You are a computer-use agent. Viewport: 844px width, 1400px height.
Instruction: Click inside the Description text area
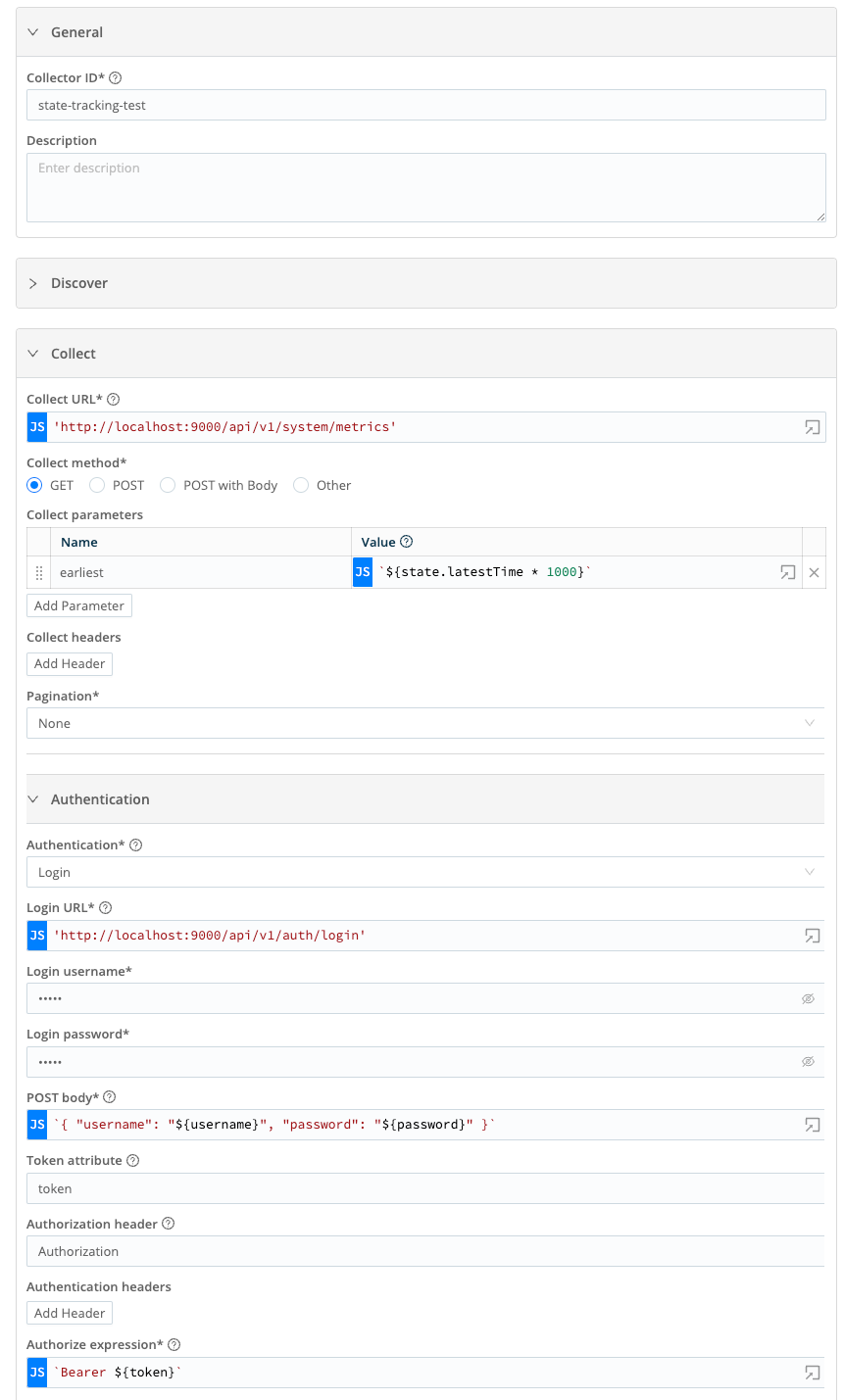pyautogui.click(x=426, y=186)
